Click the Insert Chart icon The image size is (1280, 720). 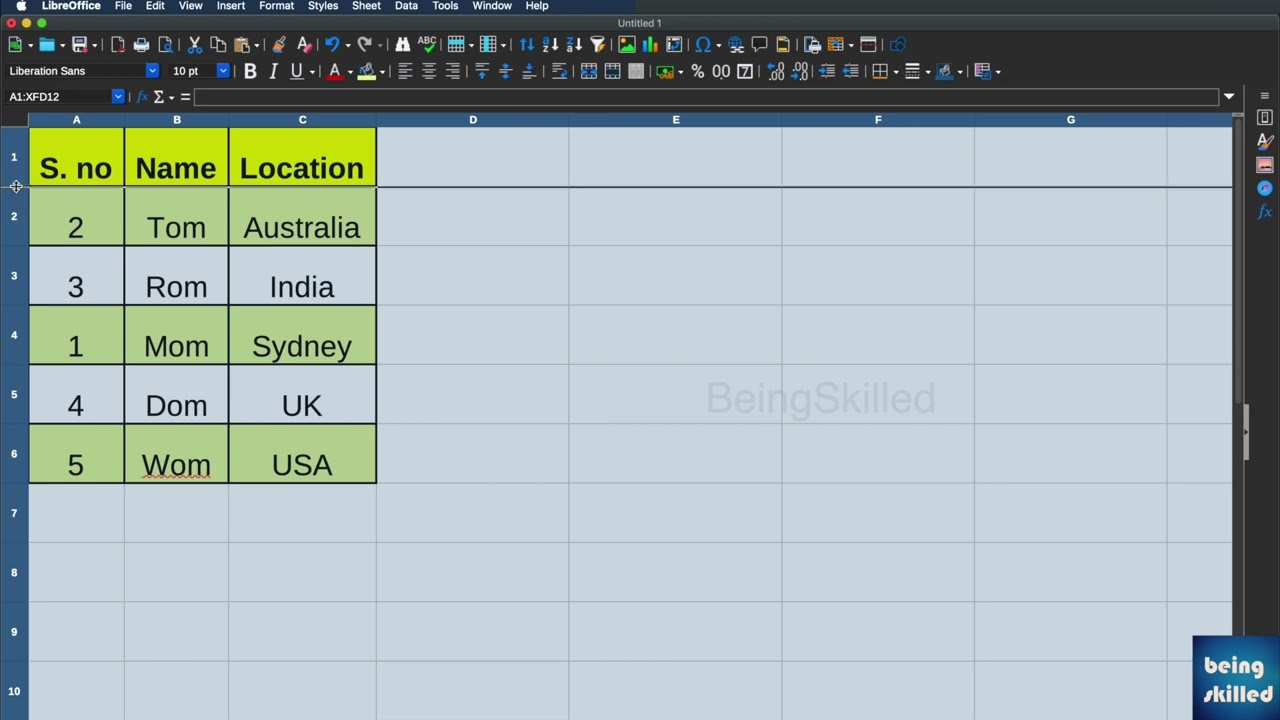(650, 44)
